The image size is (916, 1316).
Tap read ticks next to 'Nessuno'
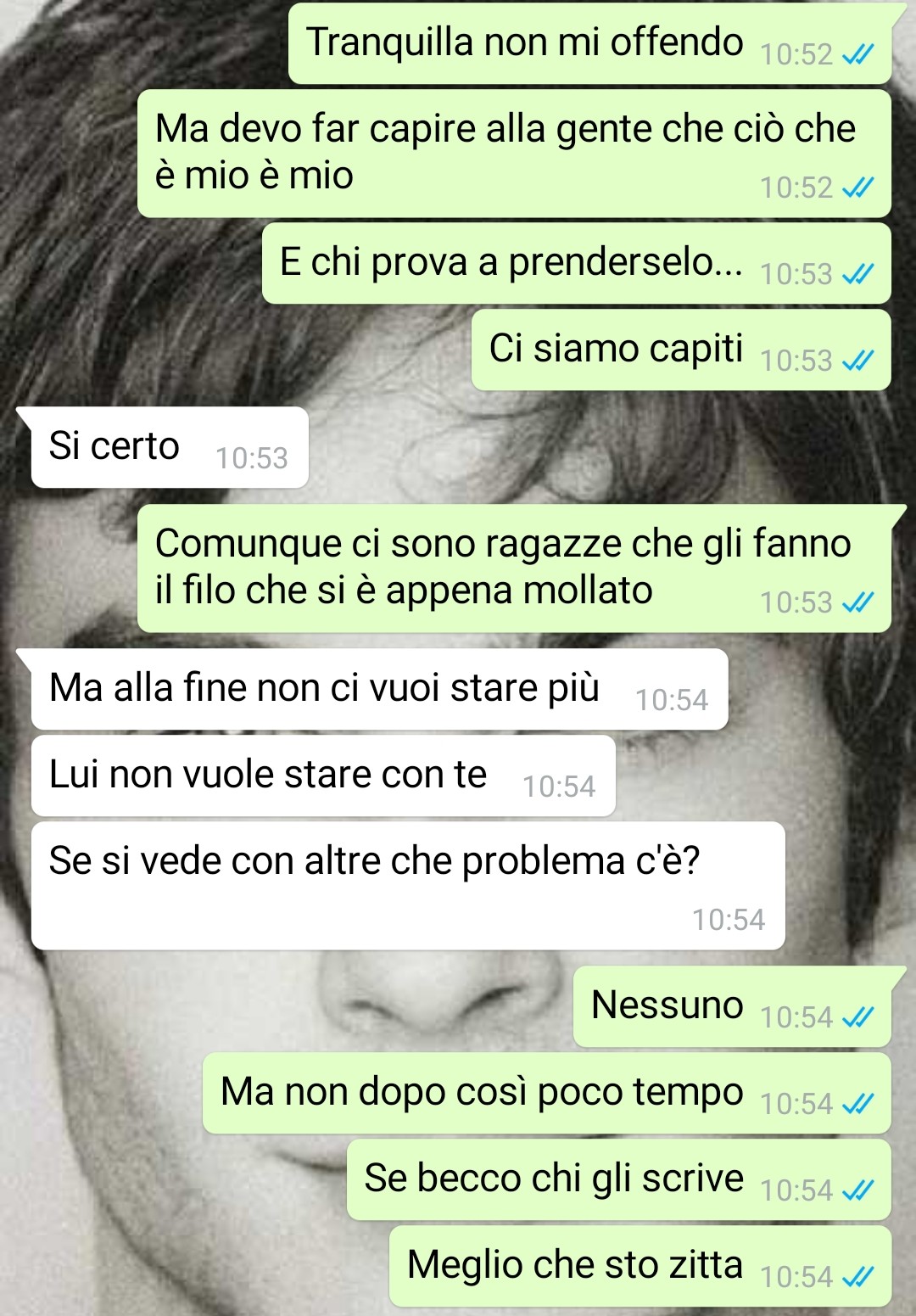[x=857, y=1017]
